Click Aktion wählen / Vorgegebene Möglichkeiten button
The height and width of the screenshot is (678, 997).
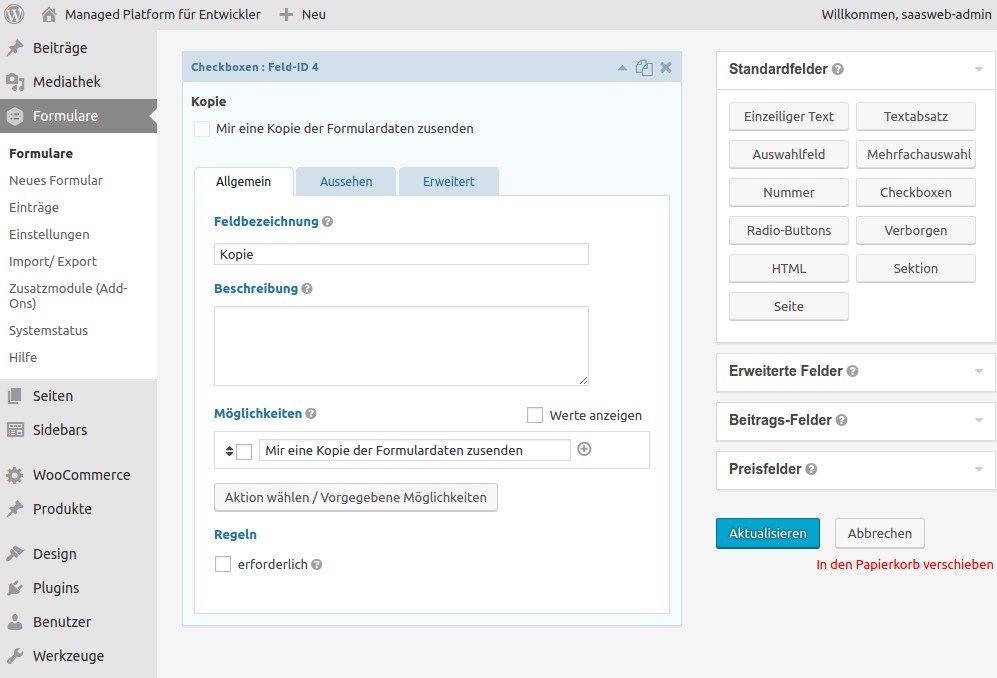pyautogui.click(x=355, y=497)
